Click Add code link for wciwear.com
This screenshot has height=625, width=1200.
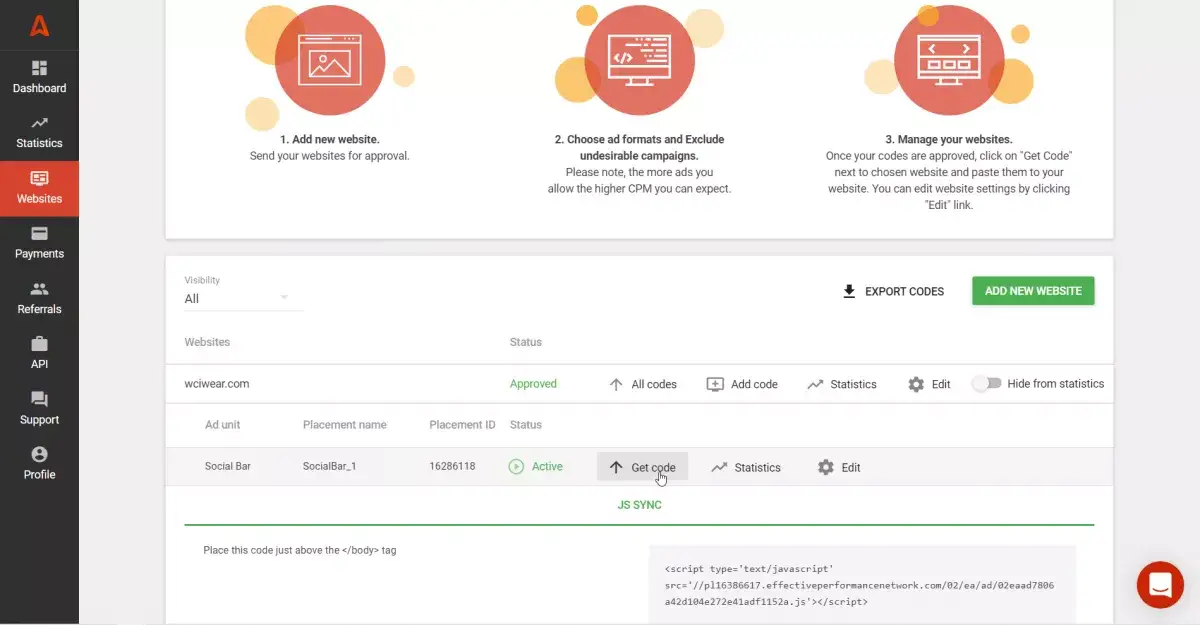[742, 384]
